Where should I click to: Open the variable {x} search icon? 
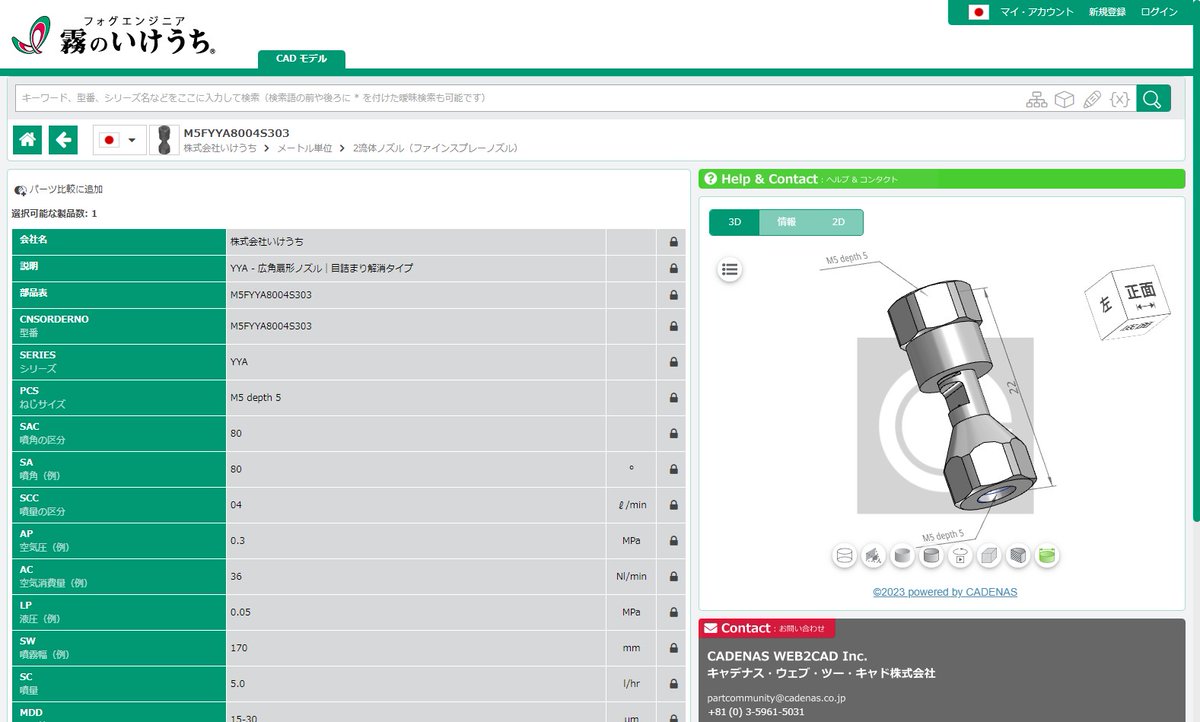[x=1118, y=99]
